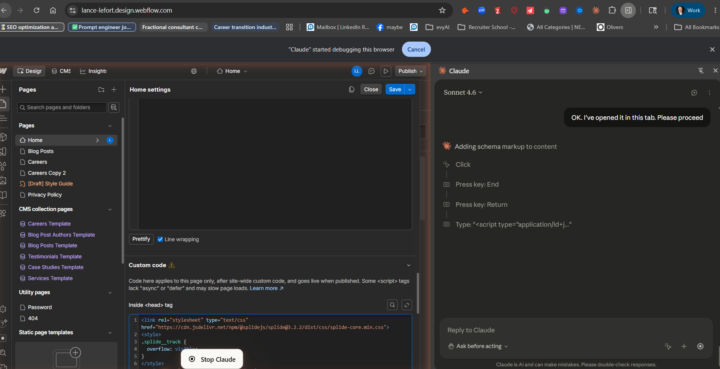Image resolution: width=720 pixels, height=369 pixels.
Task: Select the Blog Post Authors Template
Action: click(61, 235)
